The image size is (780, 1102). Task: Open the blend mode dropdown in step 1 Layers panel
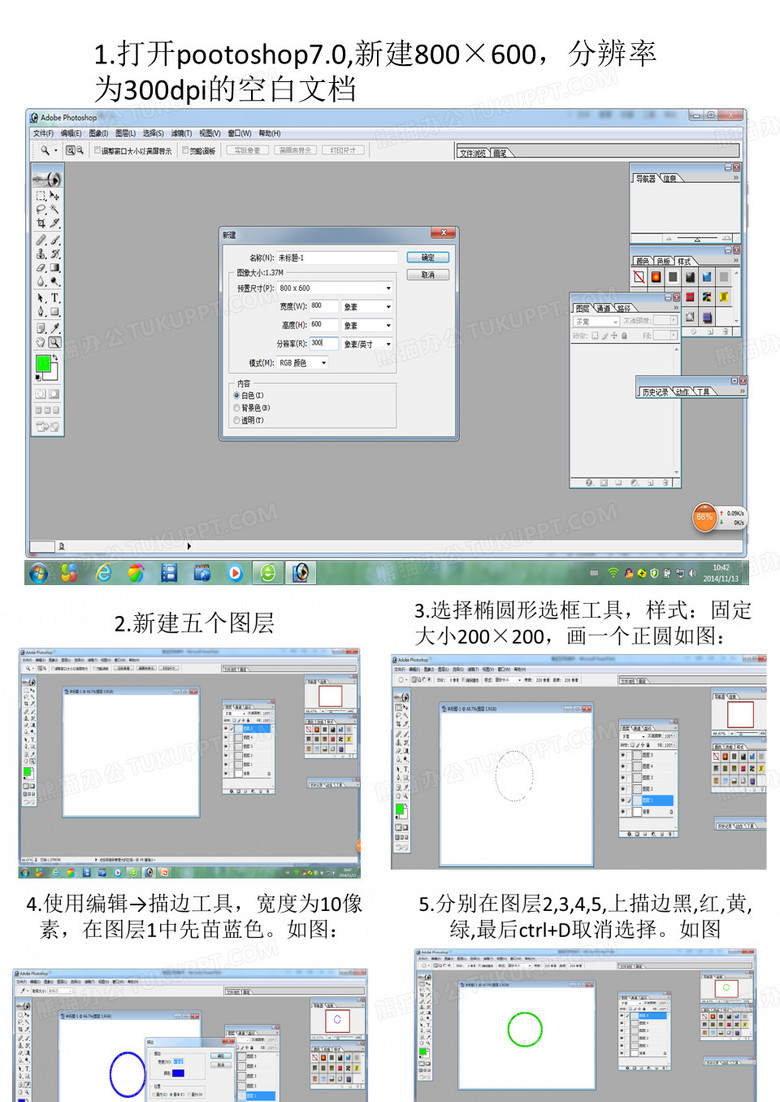[x=596, y=321]
